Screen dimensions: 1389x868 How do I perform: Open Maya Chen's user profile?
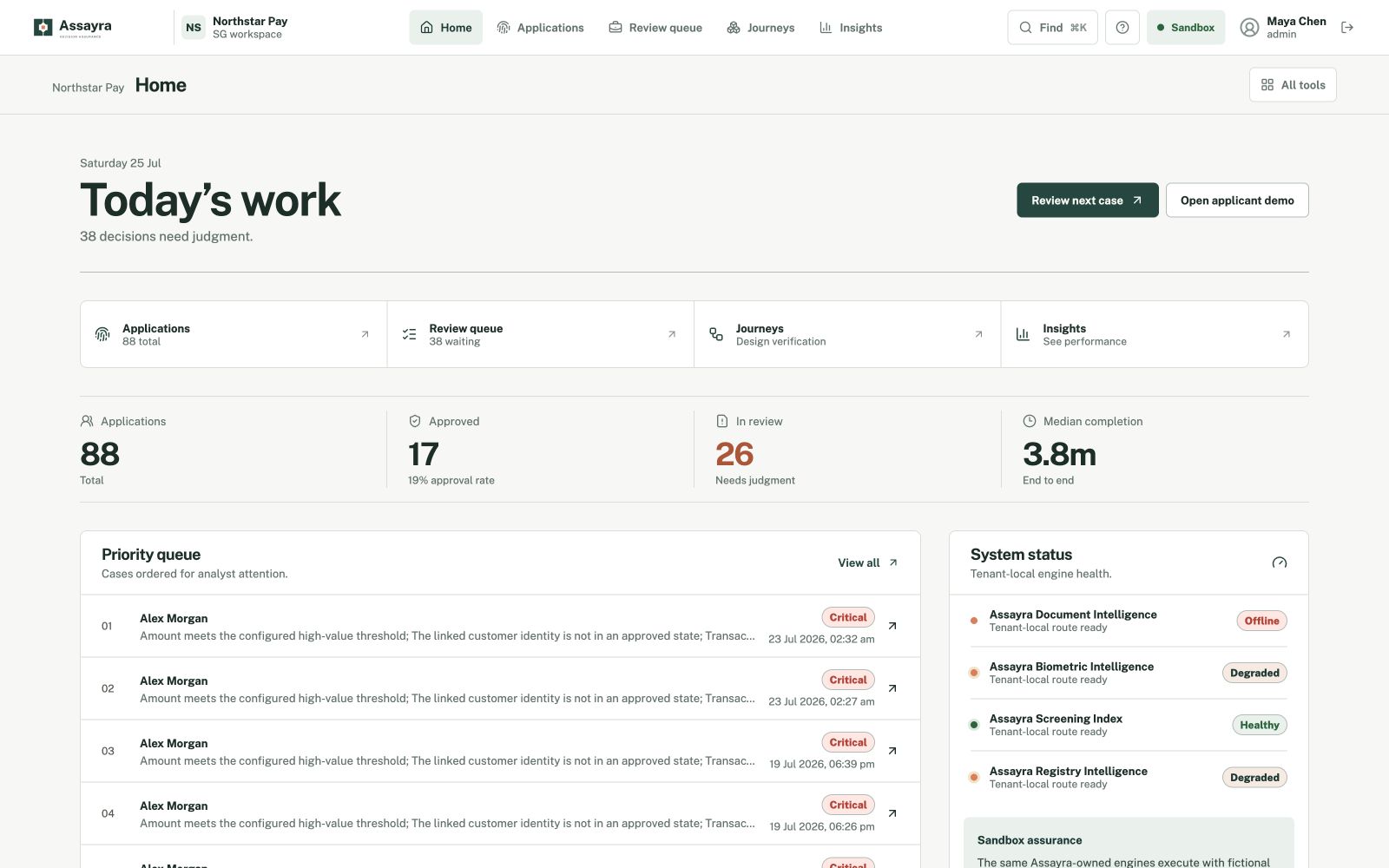pyautogui.click(x=1283, y=28)
